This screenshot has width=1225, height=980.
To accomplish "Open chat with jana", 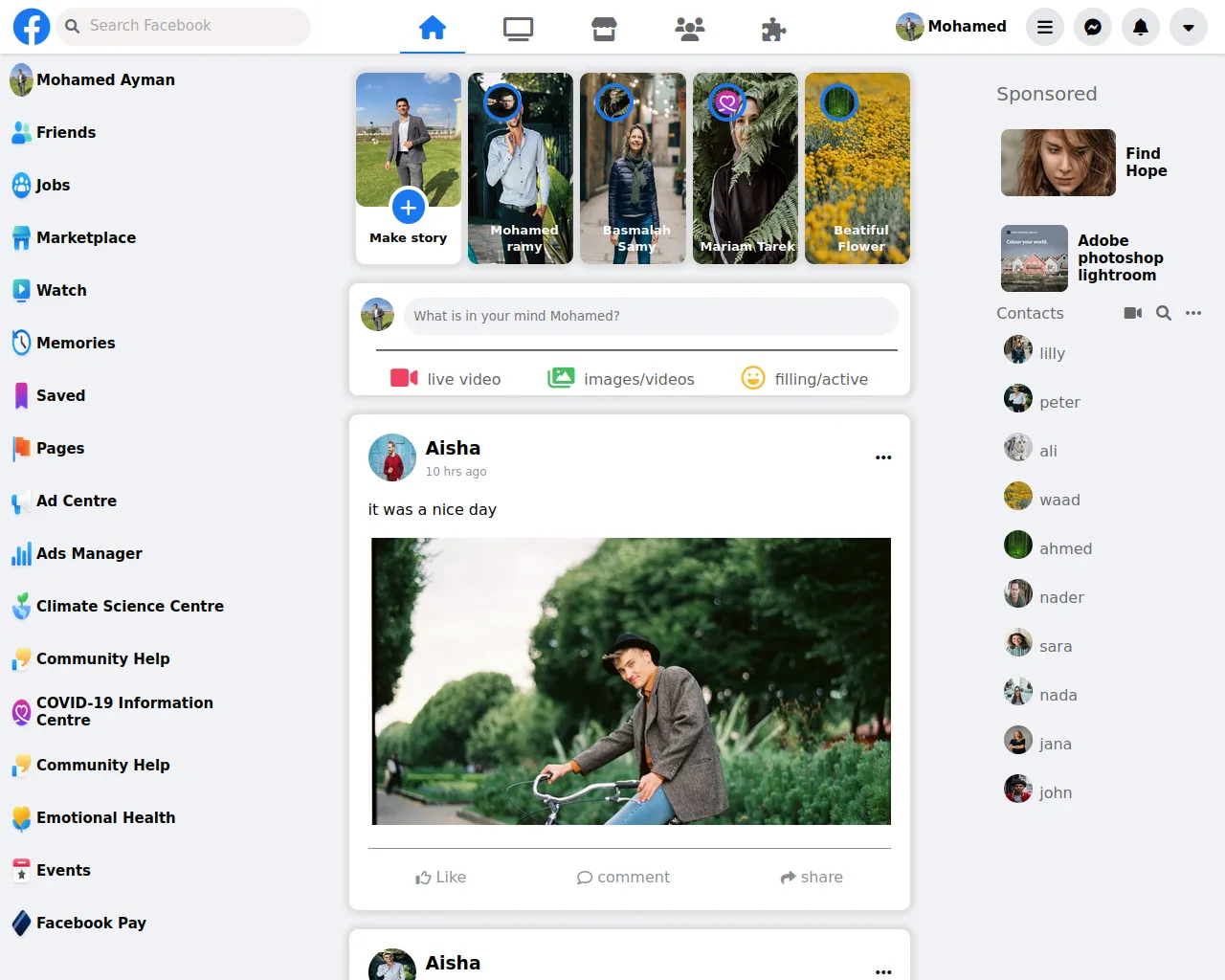I will coord(1038,744).
